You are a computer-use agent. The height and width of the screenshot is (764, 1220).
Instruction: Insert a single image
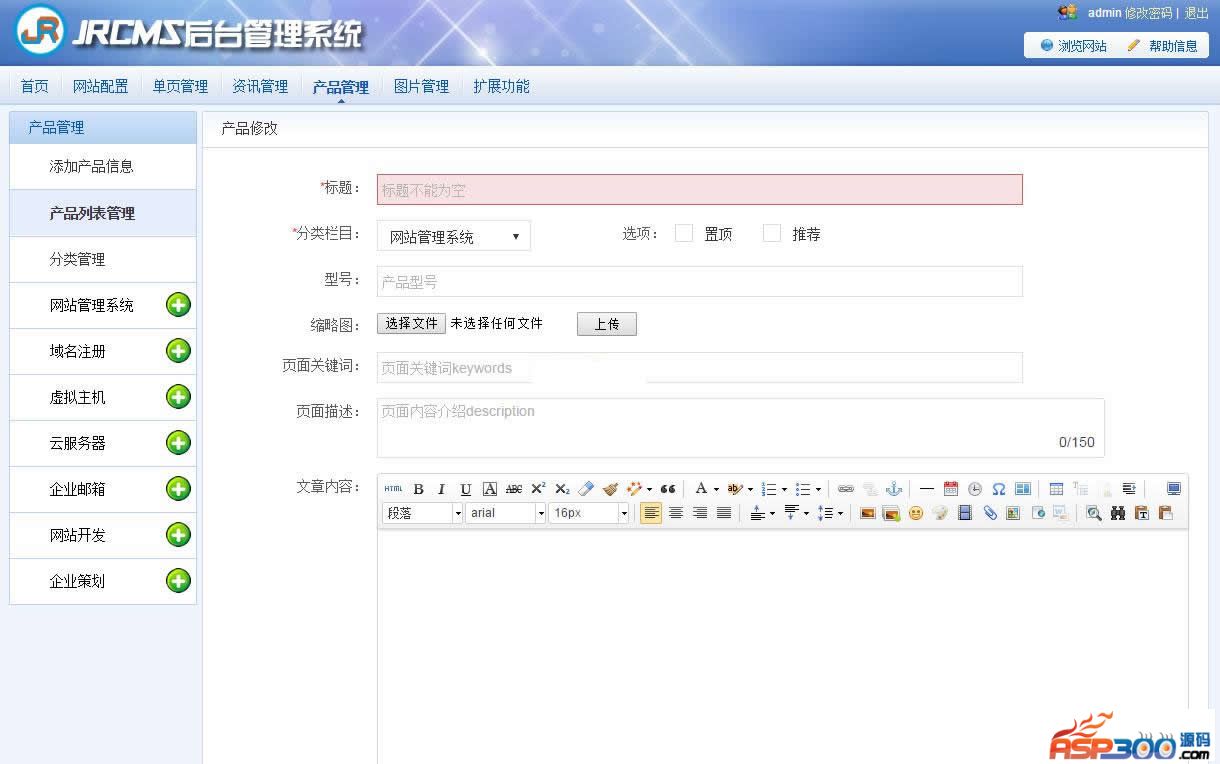tap(868, 513)
